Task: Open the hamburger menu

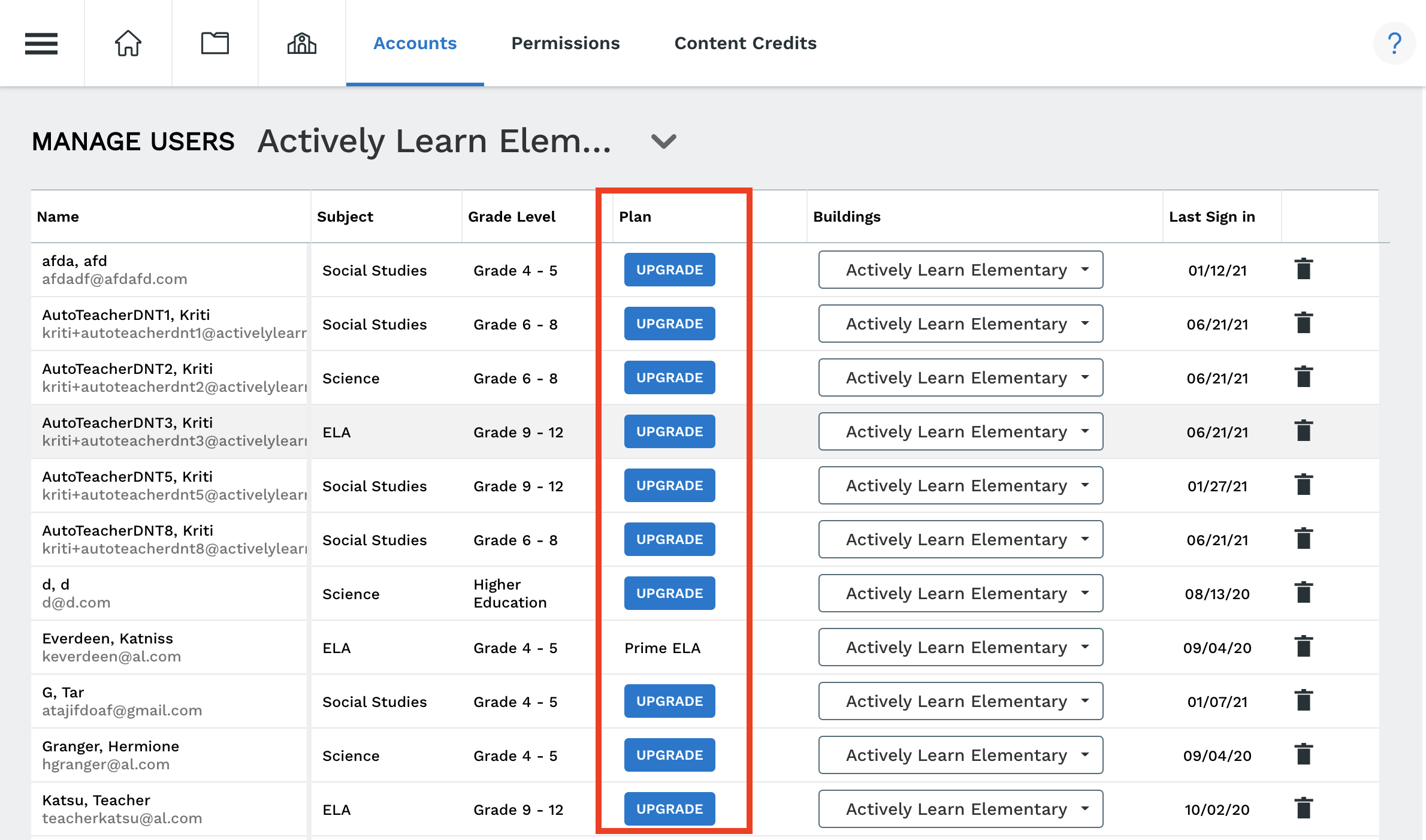Action: [41, 44]
